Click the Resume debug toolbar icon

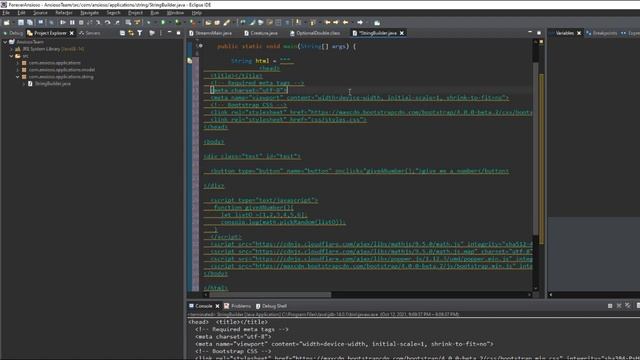coord(63,22)
